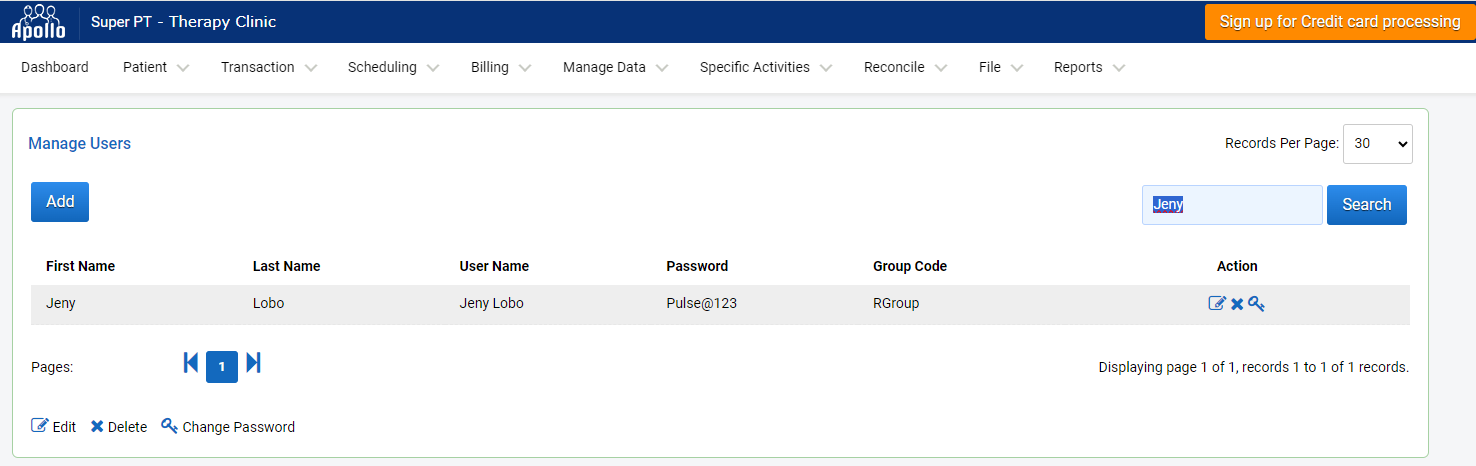
Task: Click the Action column header
Action: coord(1237,266)
